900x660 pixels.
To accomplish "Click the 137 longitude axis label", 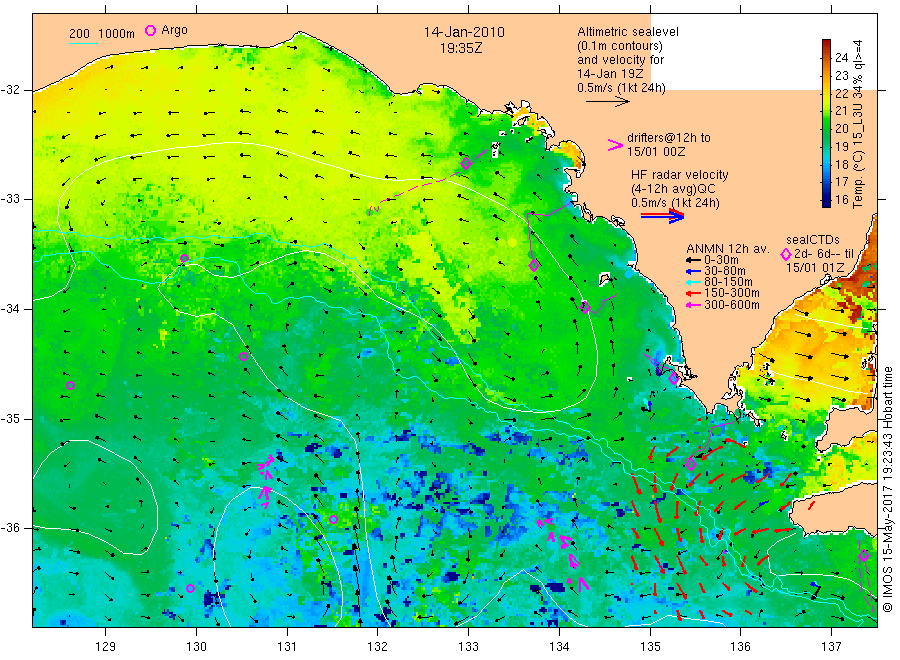I will point(831,647).
